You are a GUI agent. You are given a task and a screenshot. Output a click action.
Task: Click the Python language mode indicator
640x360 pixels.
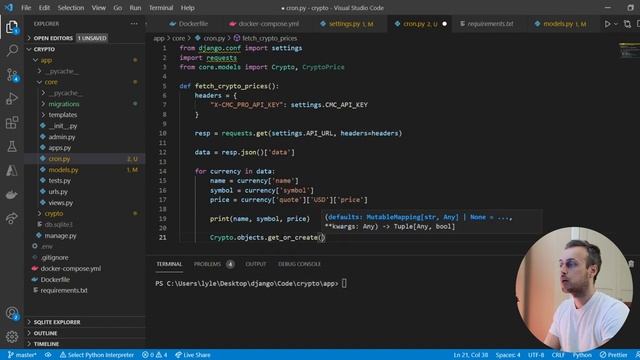tap(582, 355)
